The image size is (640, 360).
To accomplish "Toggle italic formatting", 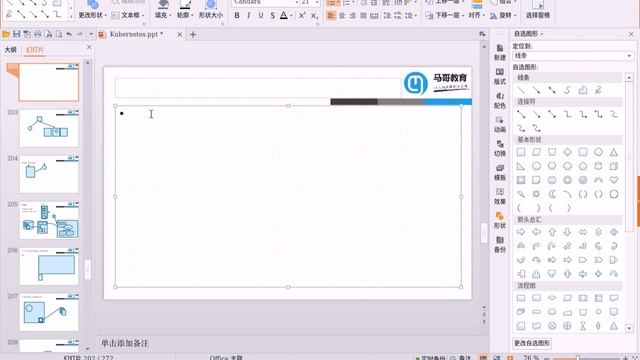I will pos(248,16).
